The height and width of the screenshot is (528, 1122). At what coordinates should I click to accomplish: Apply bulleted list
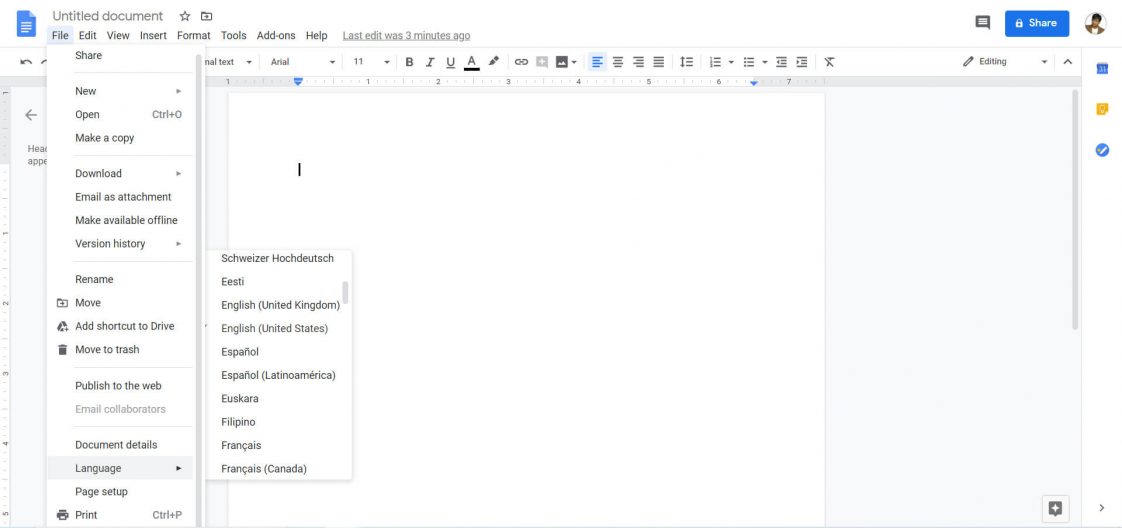coord(748,62)
